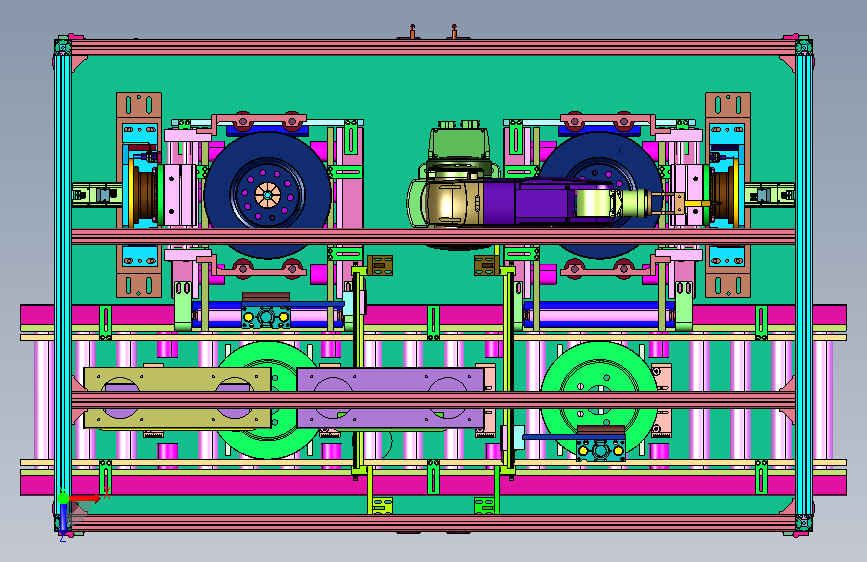Image resolution: width=867 pixels, height=562 pixels.
Task: Pick the right orange pin atop the frame
Action: tap(454, 32)
